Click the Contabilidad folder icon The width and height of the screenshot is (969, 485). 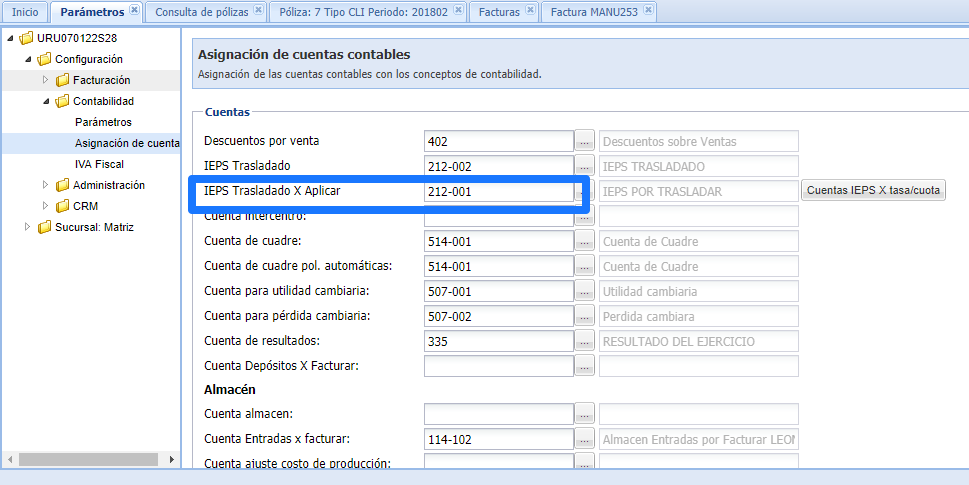pyautogui.click(x=62, y=101)
